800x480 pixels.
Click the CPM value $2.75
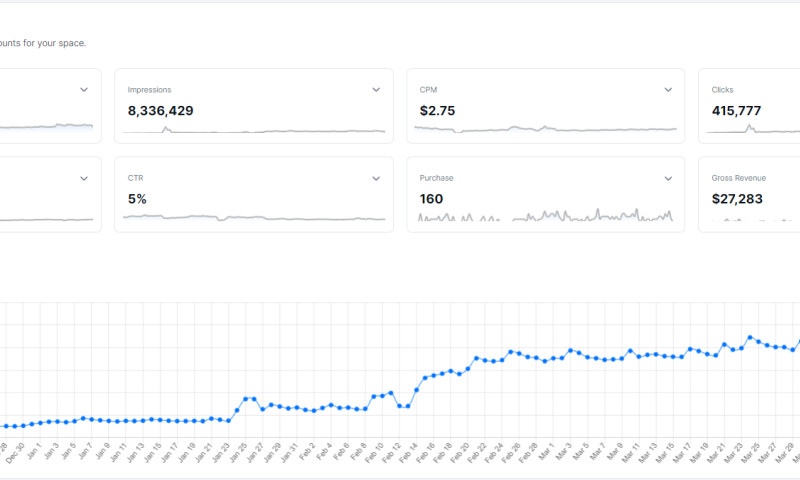437,111
